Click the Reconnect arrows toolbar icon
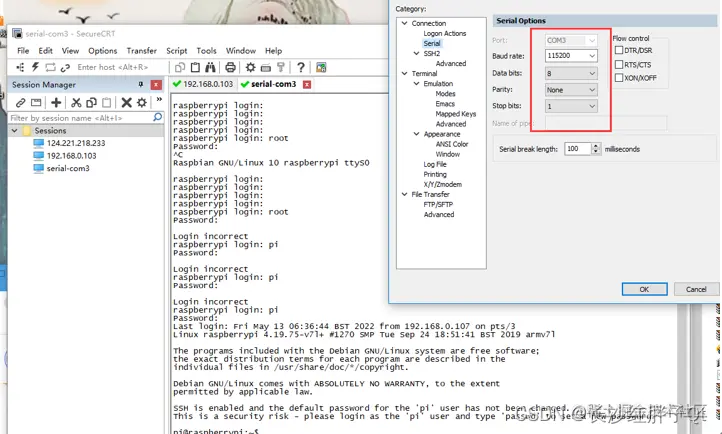The height and width of the screenshot is (434, 722). (x=50, y=67)
